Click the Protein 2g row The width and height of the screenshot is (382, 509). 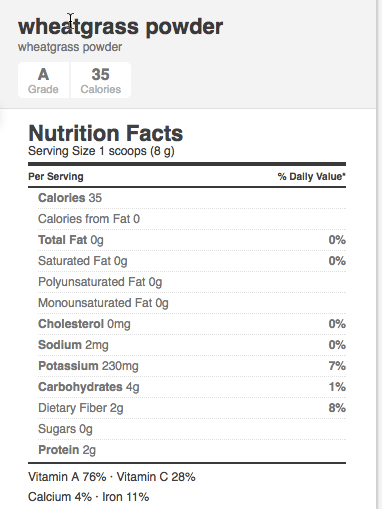(192, 450)
